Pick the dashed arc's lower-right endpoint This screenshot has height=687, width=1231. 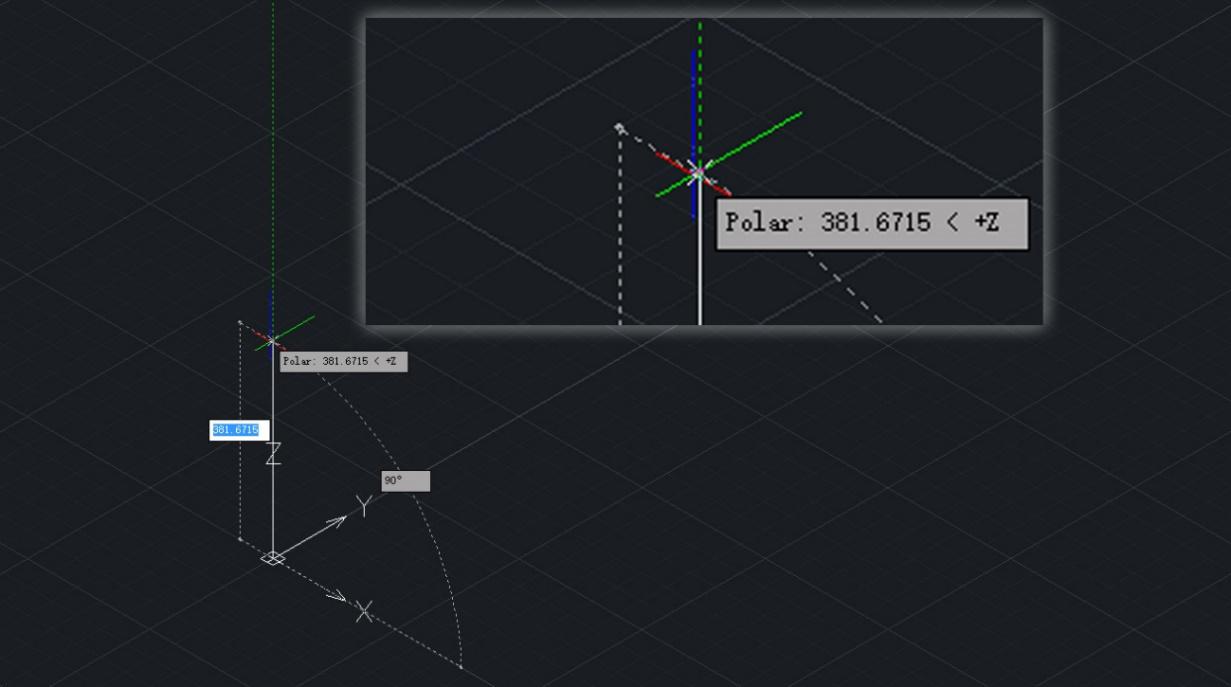[461, 666]
